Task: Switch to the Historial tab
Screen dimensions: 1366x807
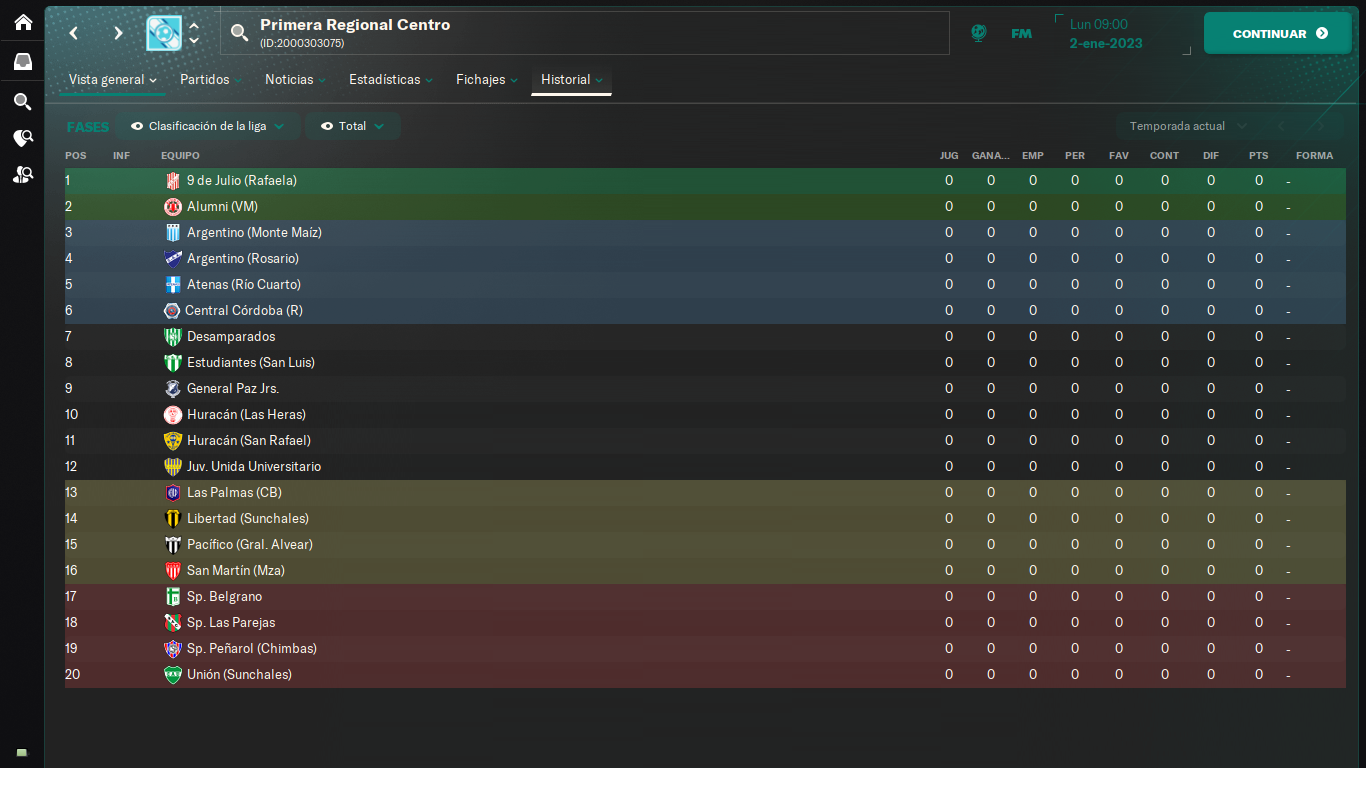Action: (x=571, y=80)
